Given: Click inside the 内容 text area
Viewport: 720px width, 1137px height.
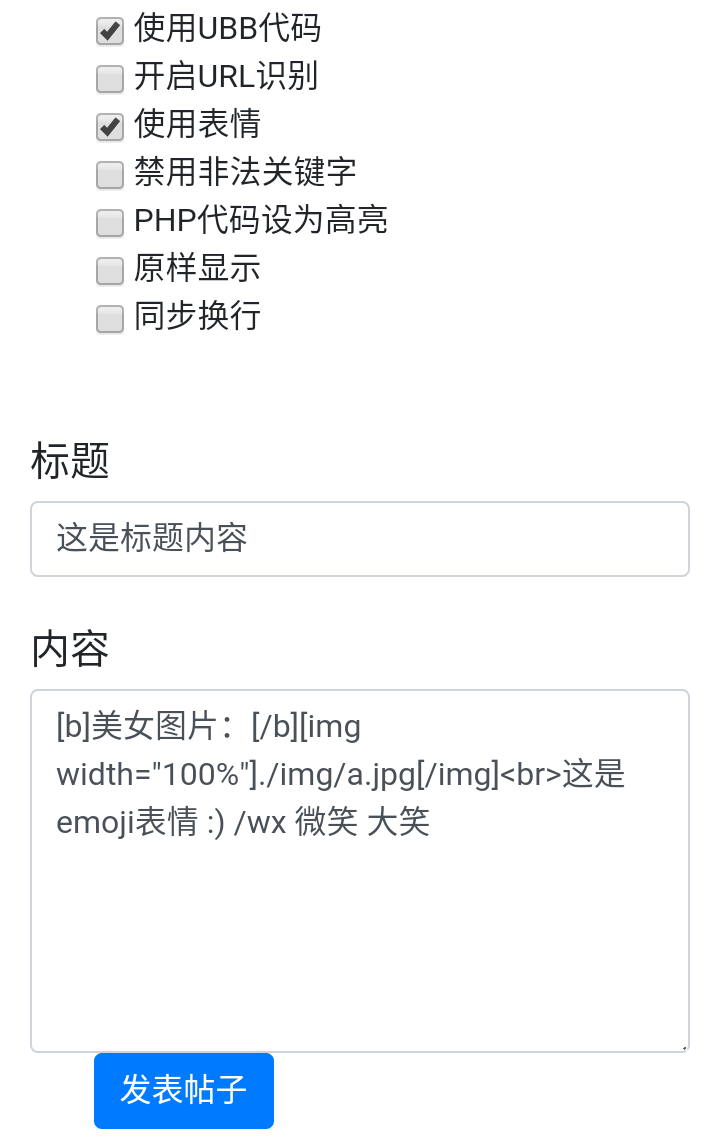Looking at the screenshot, I should (x=360, y=871).
